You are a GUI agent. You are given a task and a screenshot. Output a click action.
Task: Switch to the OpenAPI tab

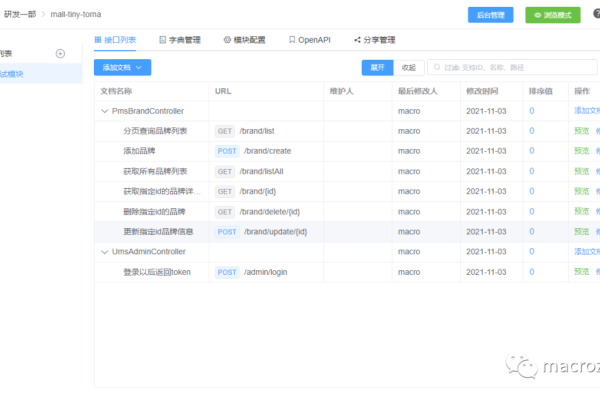click(x=310, y=40)
